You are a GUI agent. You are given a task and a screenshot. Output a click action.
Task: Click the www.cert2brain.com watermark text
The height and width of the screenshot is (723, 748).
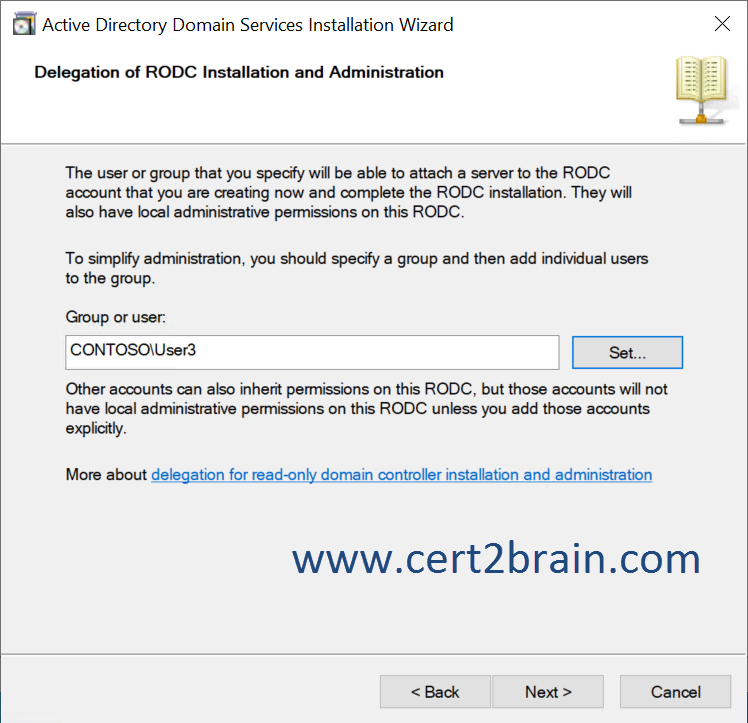[496, 558]
